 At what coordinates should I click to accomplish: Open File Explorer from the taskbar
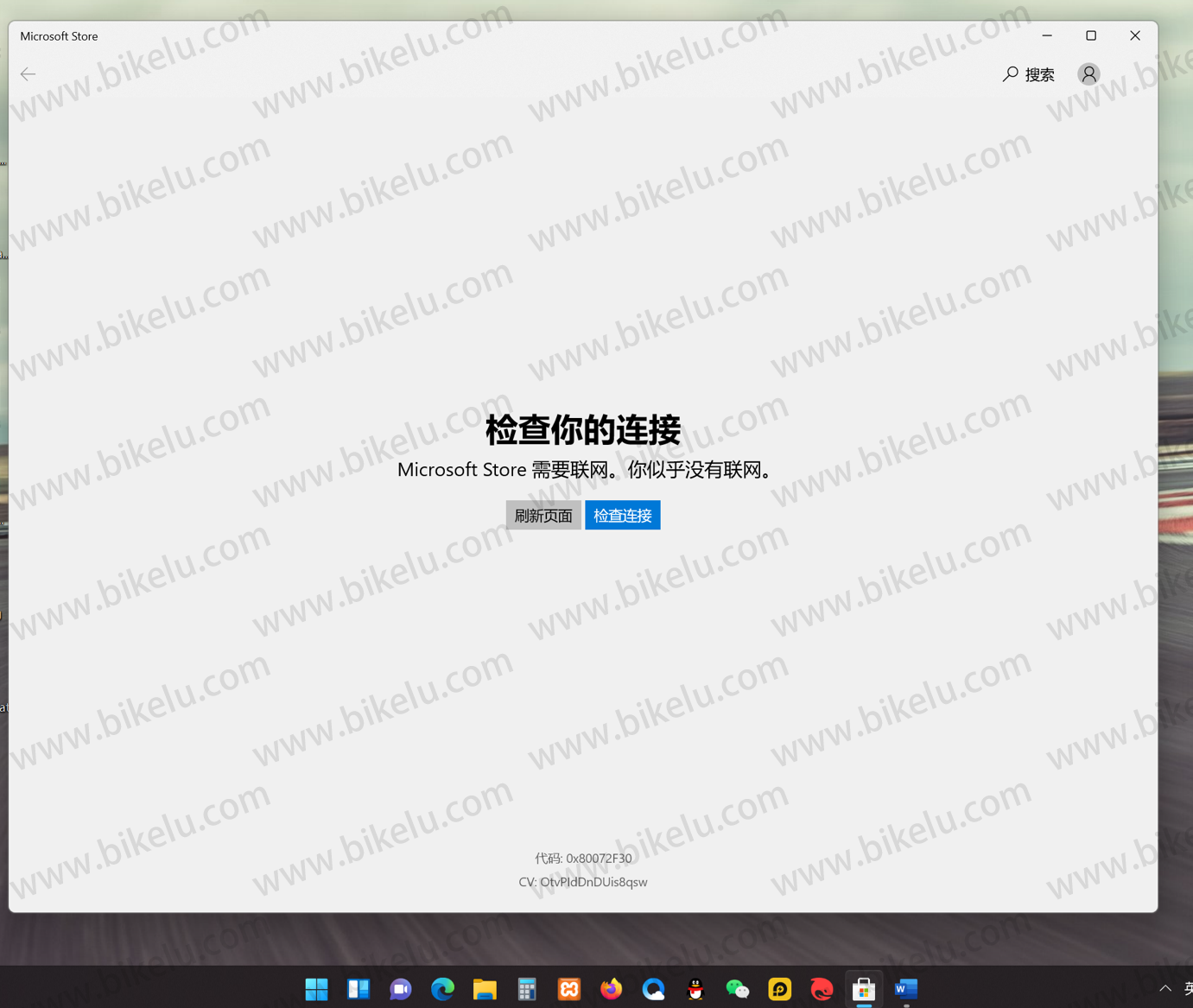tap(485, 989)
